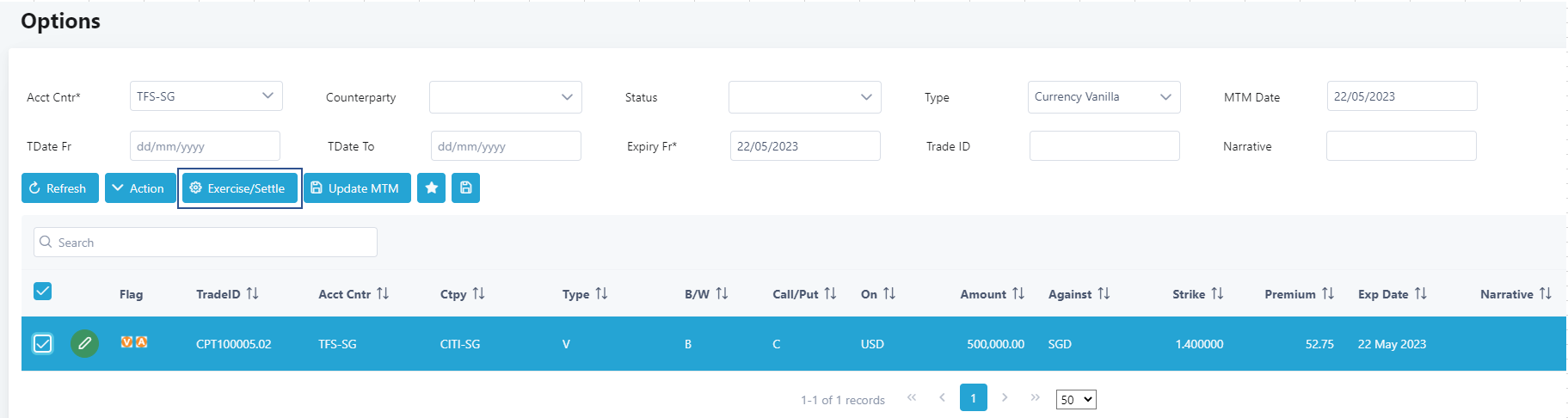This screenshot has width=1568, height=418.
Task: Click the save disk icon button
Action: pos(465,188)
